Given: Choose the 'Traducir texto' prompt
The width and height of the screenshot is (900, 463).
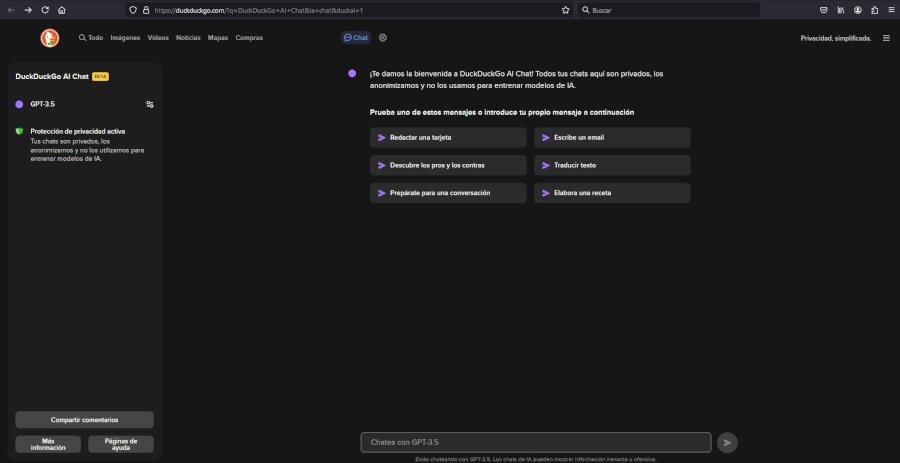Looking at the screenshot, I should tap(612, 165).
